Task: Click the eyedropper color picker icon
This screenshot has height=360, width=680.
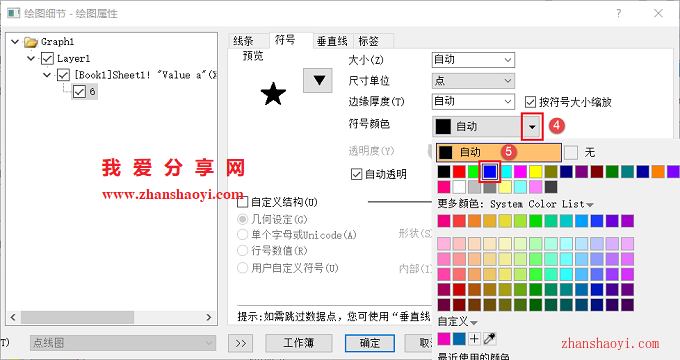Action: click(x=490, y=339)
